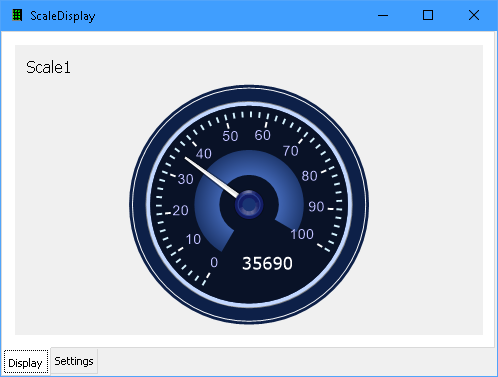Minimize the ScaleDisplay window
498x377 pixels.
(x=383, y=15)
